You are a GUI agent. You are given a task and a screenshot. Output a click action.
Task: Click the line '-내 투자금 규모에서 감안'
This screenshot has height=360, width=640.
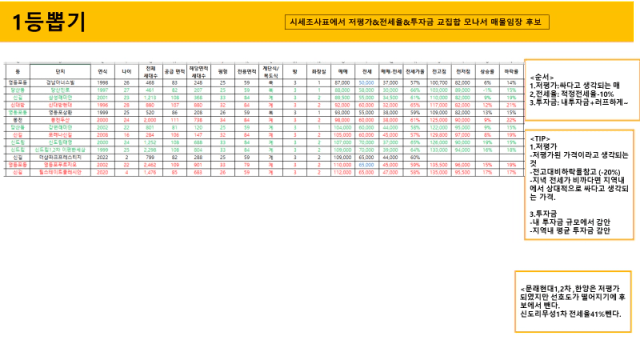coord(570,222)
